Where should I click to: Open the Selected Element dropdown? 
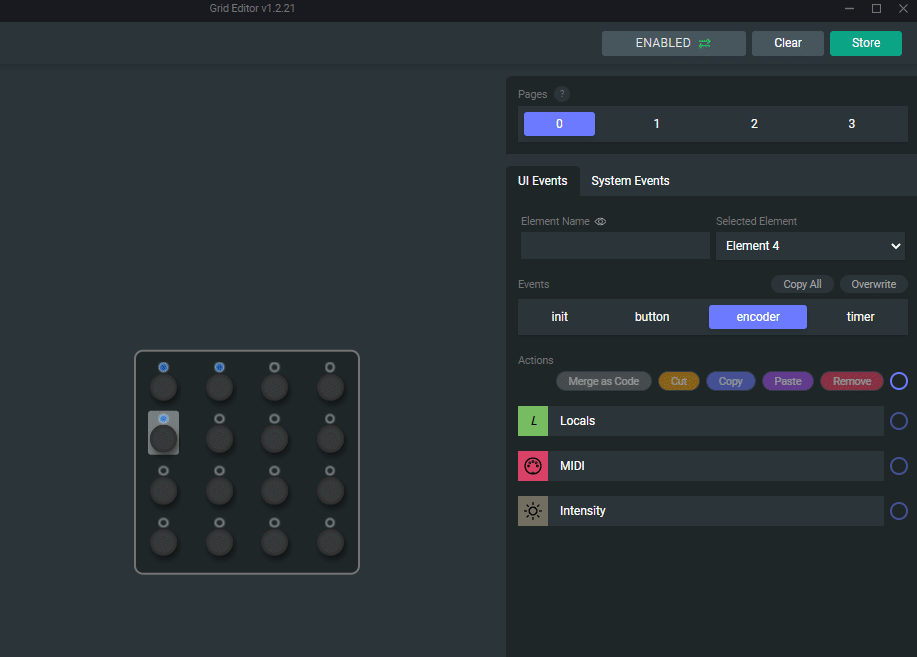(810, 245)
